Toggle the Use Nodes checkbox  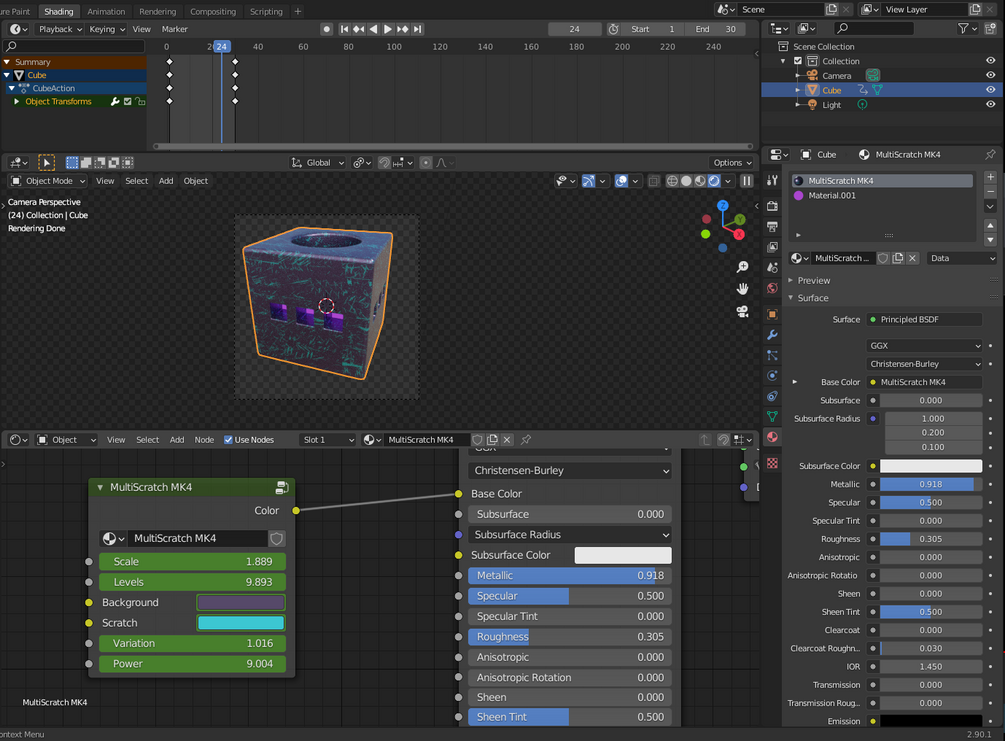coord(228,440)
